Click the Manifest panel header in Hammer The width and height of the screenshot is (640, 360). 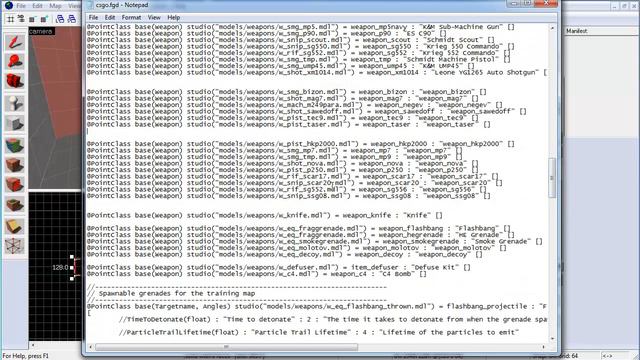click(577, 31)
